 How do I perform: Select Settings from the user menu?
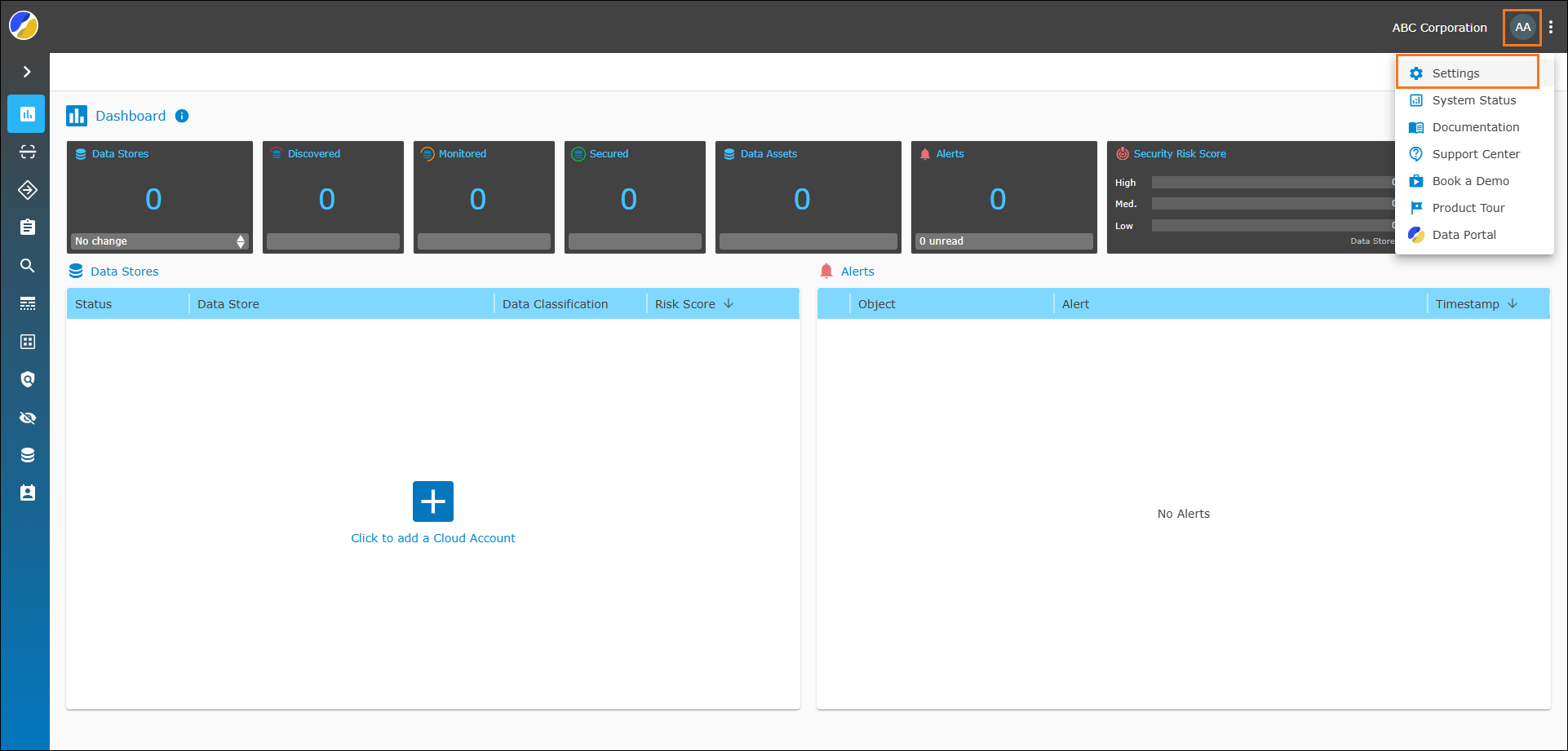[1455, 73]
